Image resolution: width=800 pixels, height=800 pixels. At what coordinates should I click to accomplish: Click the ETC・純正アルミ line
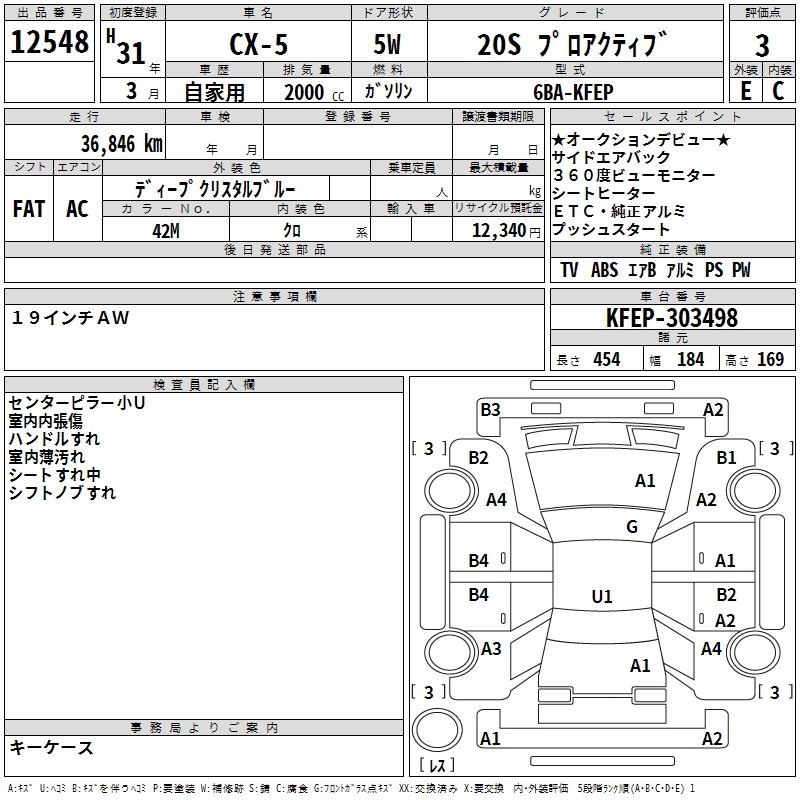(619, 211)
